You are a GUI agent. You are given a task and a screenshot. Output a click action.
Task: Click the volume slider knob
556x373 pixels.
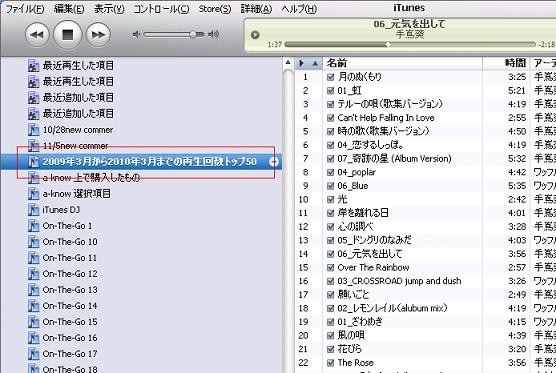(x=193, y=34)
